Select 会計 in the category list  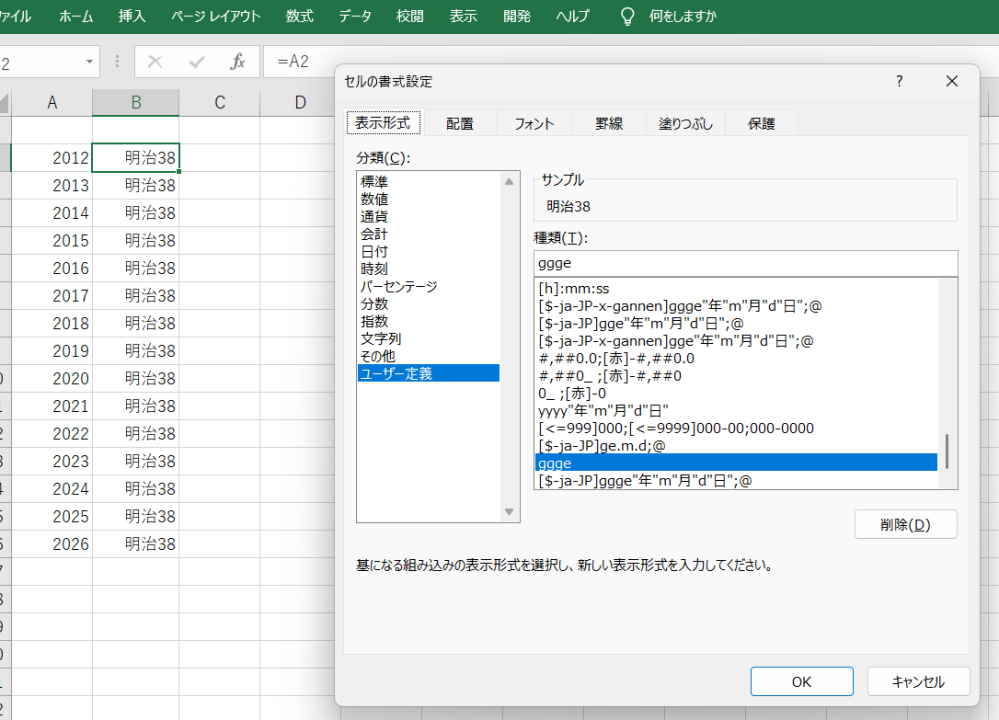click(x=428, y=234)
